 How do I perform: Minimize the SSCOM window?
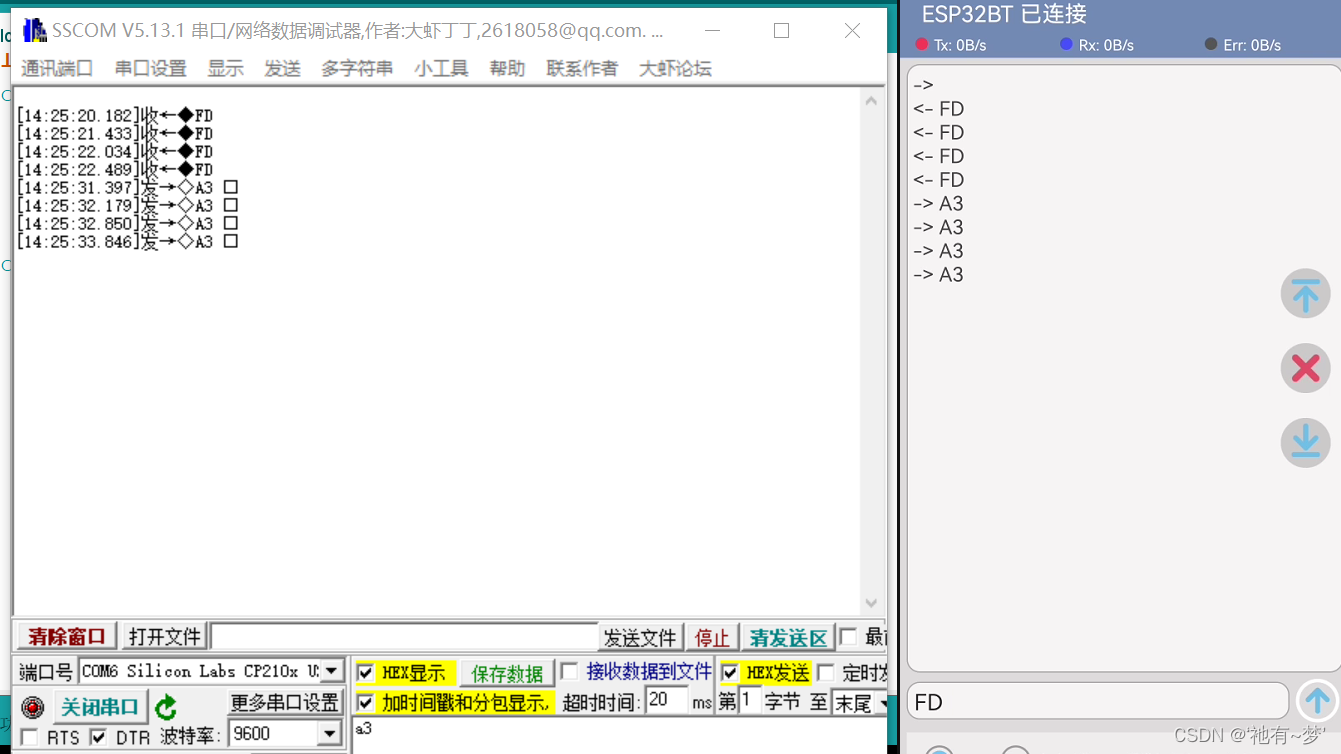click(712, 31)
